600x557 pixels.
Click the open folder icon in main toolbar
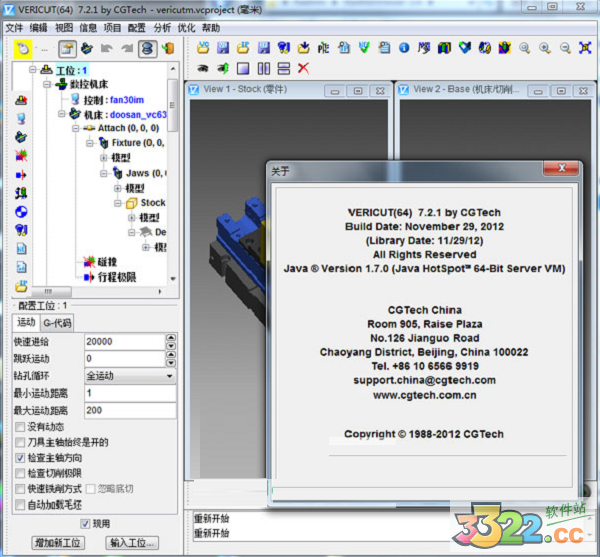click(x=204, y=47)
